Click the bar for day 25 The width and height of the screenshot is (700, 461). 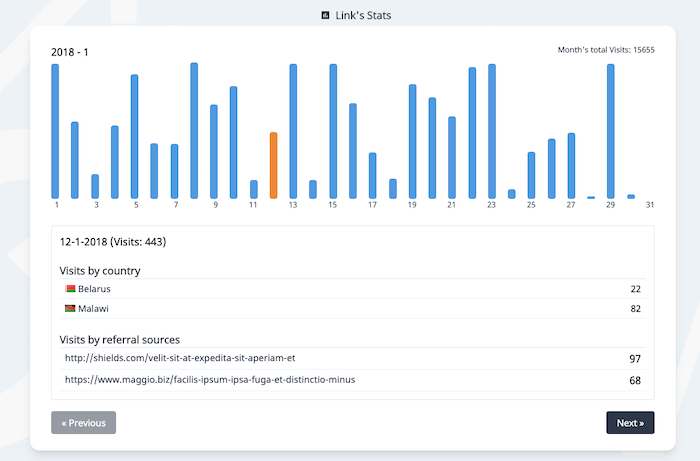[x=531, y=175]
